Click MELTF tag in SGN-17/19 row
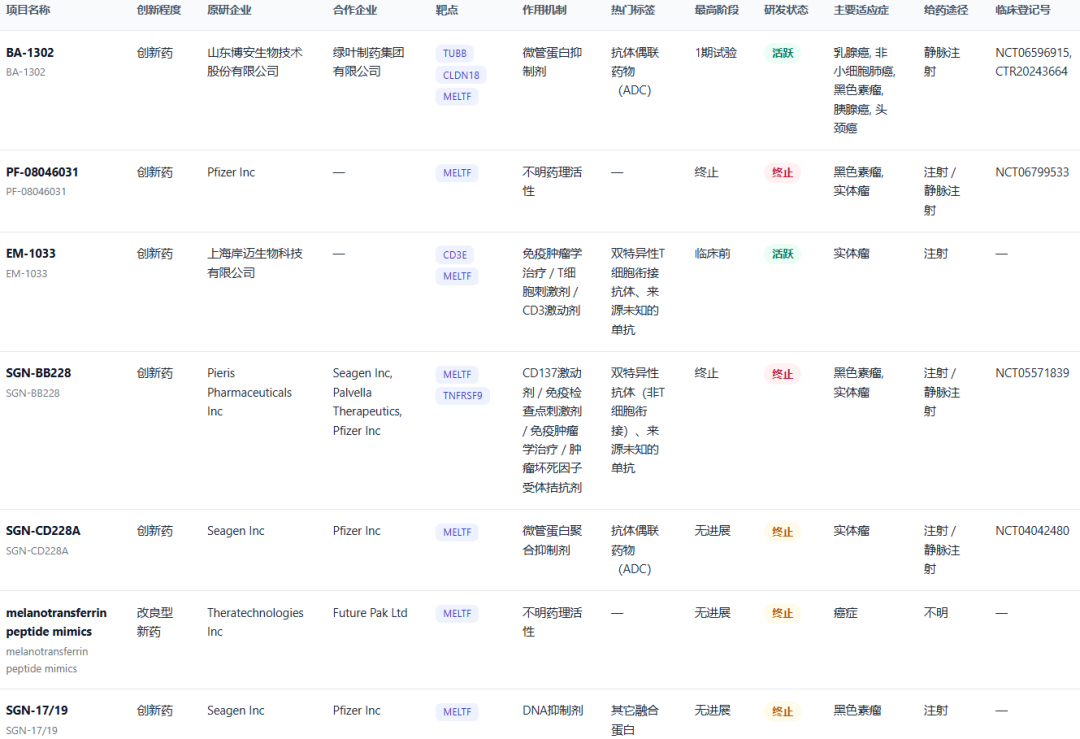The height and width of the screenshot is (739, 1080). (x=457, y=711)
